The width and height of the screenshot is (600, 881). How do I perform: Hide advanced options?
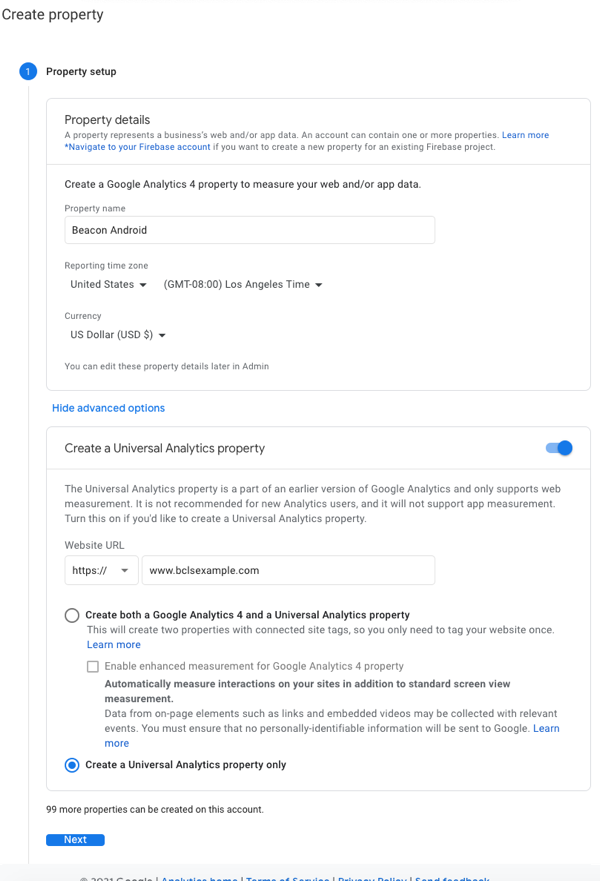(108, 408)
